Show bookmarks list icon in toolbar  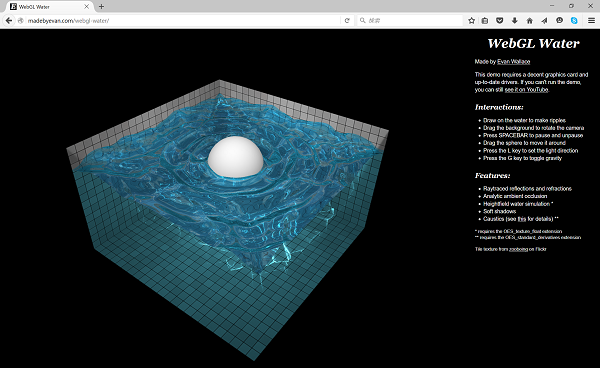tap(485, 21)
